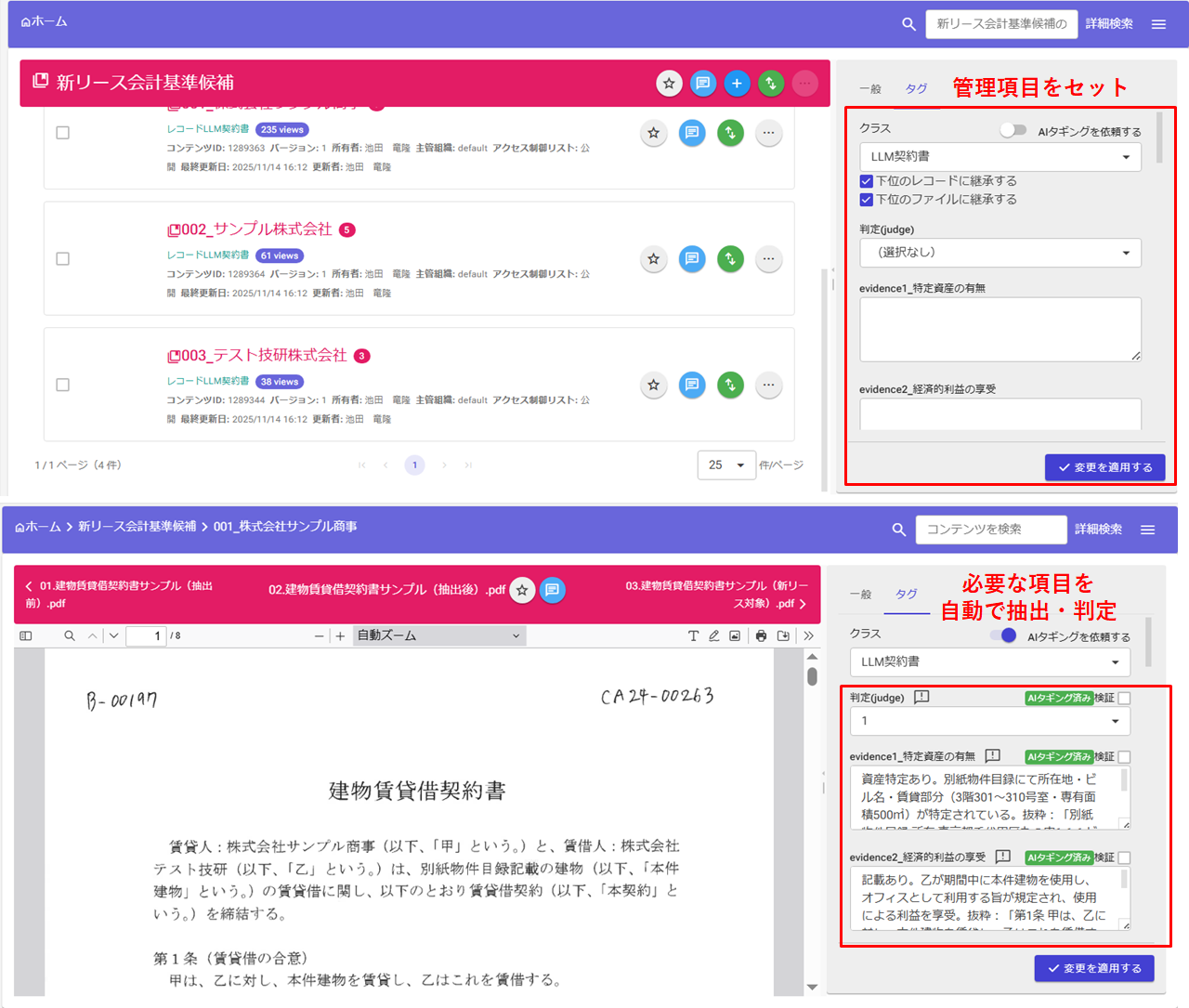The height and width of the screenshot is (1008, 1189).
Task: Click the evidence1_特定資産の有無 empty text area
Action: tap(1000, 329)
